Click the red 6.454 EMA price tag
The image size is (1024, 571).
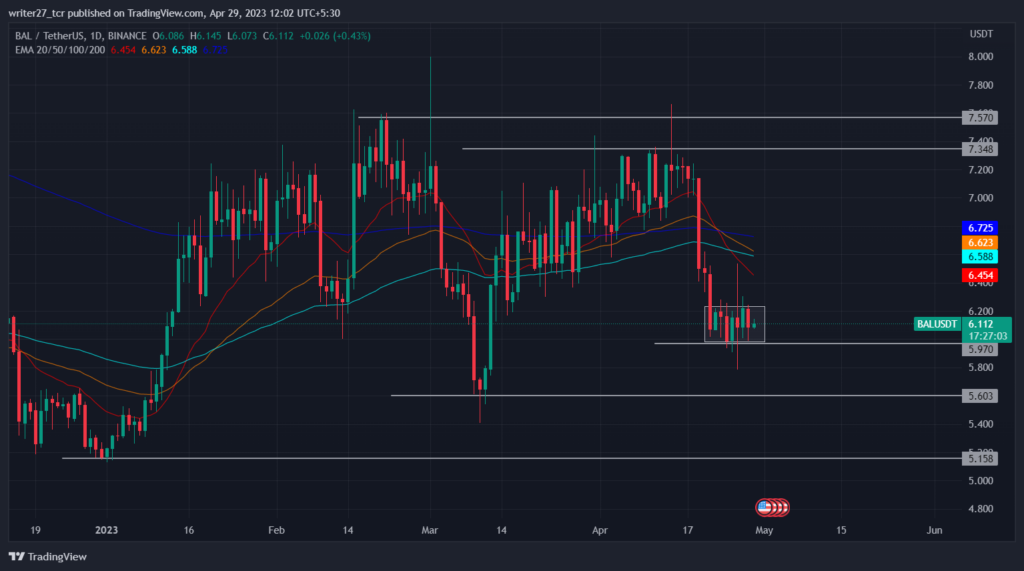(x=980, y=275)
